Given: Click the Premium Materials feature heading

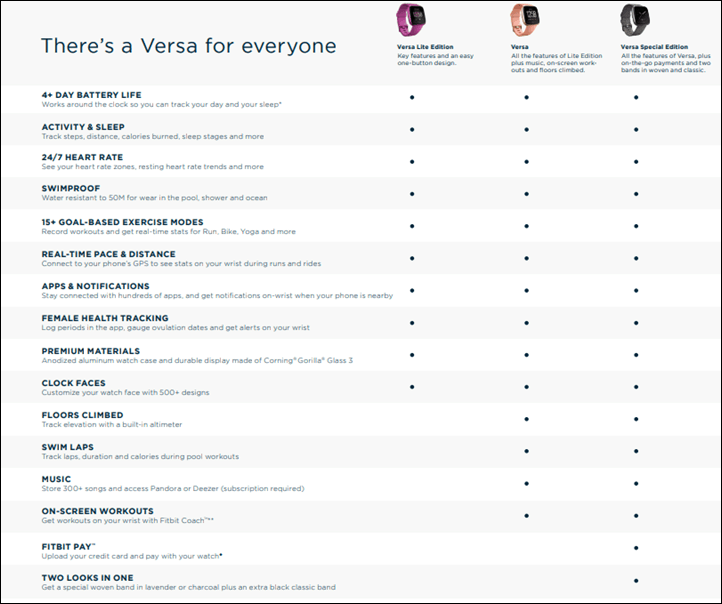Looking at the screenshot, I should 91,351.
